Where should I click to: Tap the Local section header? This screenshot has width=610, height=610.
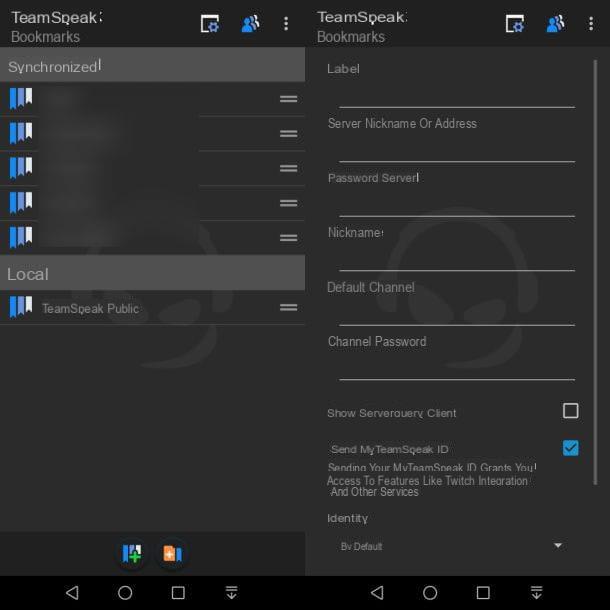(x=152, y=273)
